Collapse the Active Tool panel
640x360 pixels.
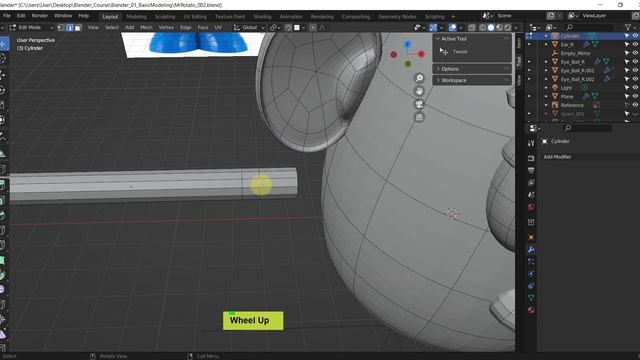tap(472, 39)
